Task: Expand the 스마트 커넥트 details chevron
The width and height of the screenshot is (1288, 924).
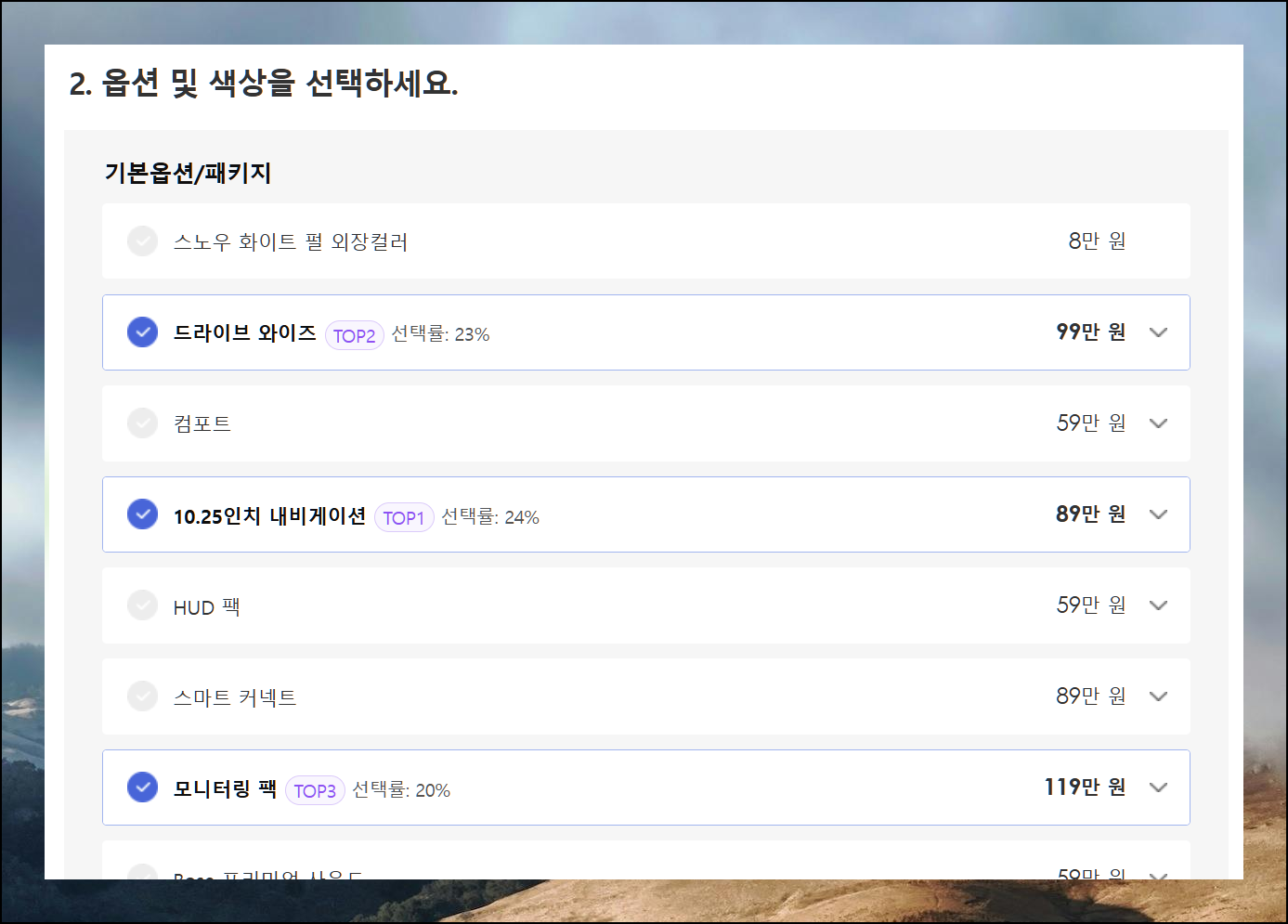Action: (1158, 696)
